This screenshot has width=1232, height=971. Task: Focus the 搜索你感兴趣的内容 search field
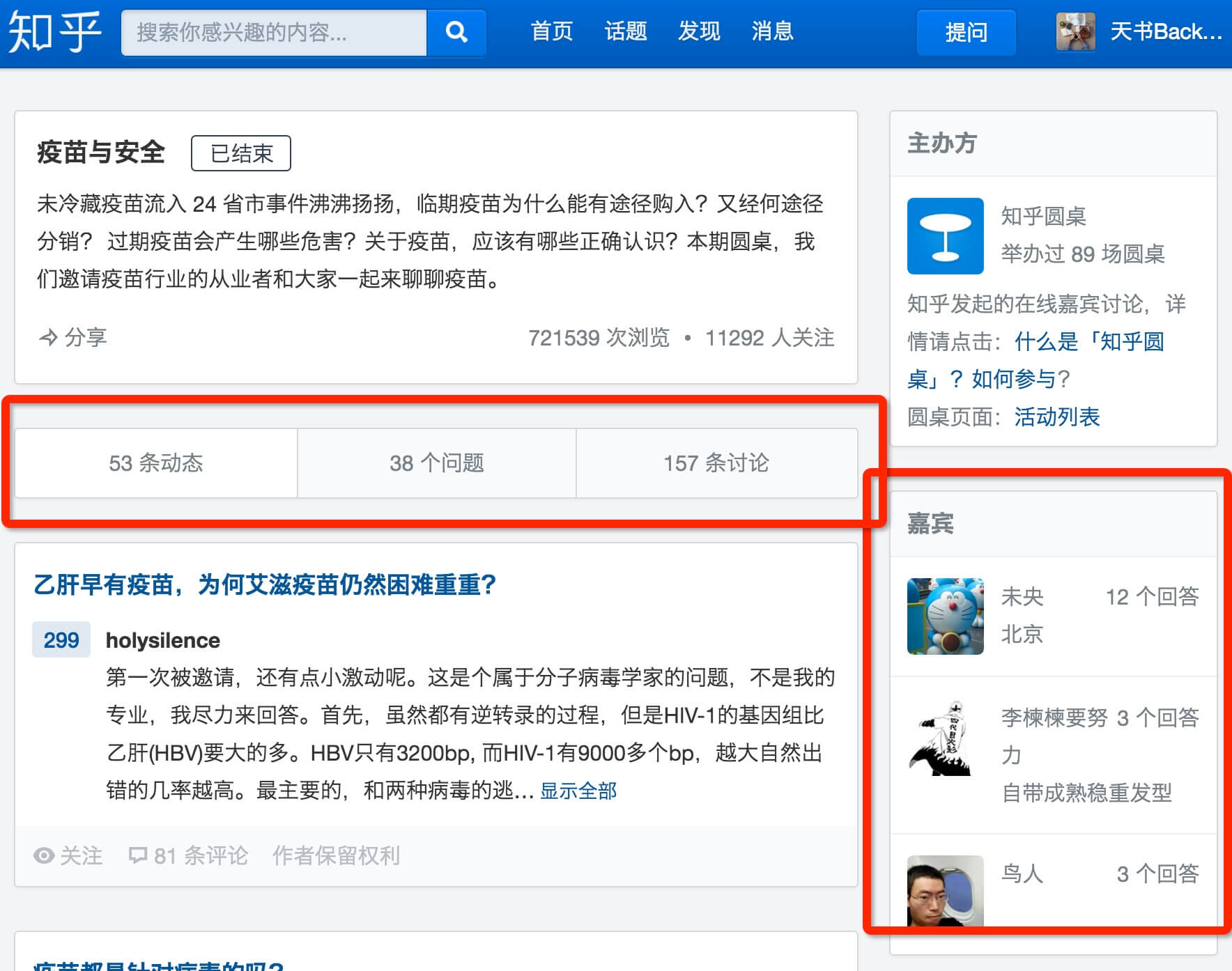click(x=273, y=32)
